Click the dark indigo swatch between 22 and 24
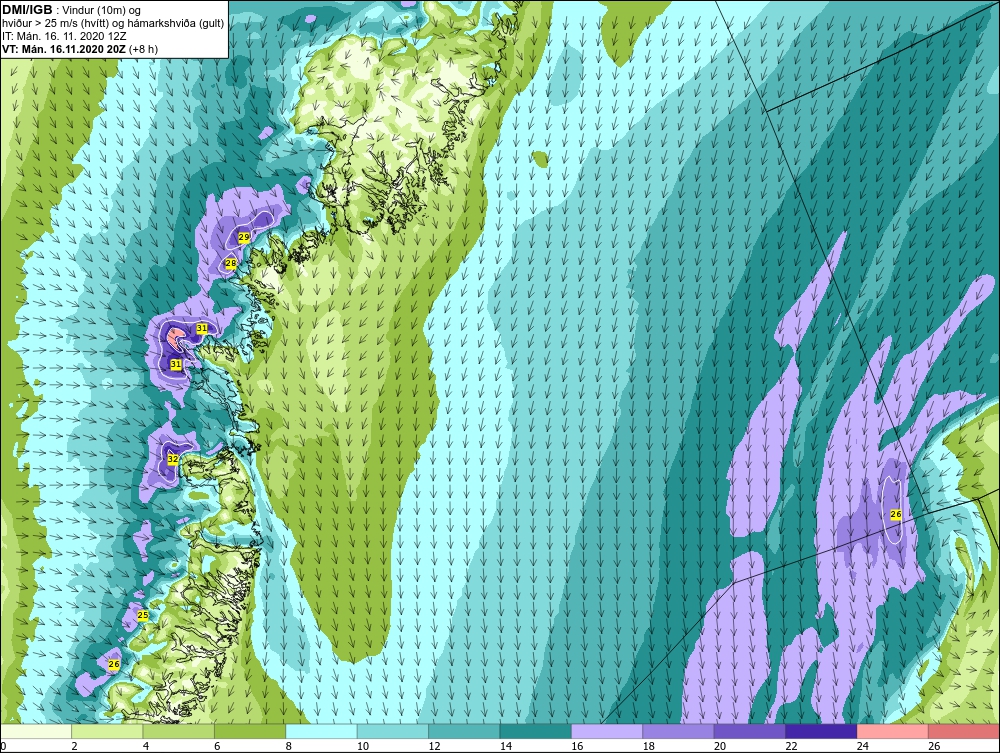Screen dimensions: 1000x753 (821, 731)
